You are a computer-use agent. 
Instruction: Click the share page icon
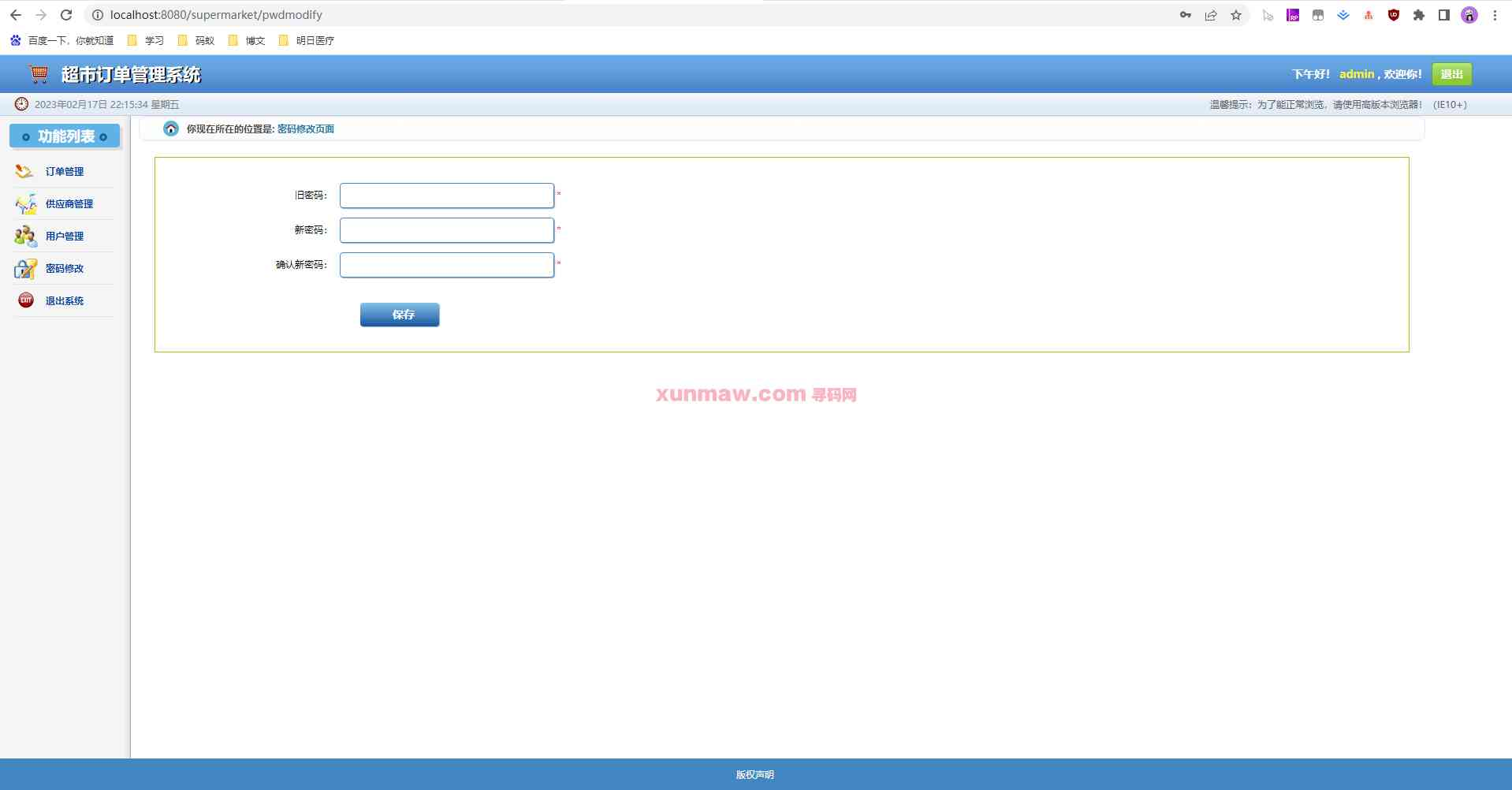(1211, 15)
